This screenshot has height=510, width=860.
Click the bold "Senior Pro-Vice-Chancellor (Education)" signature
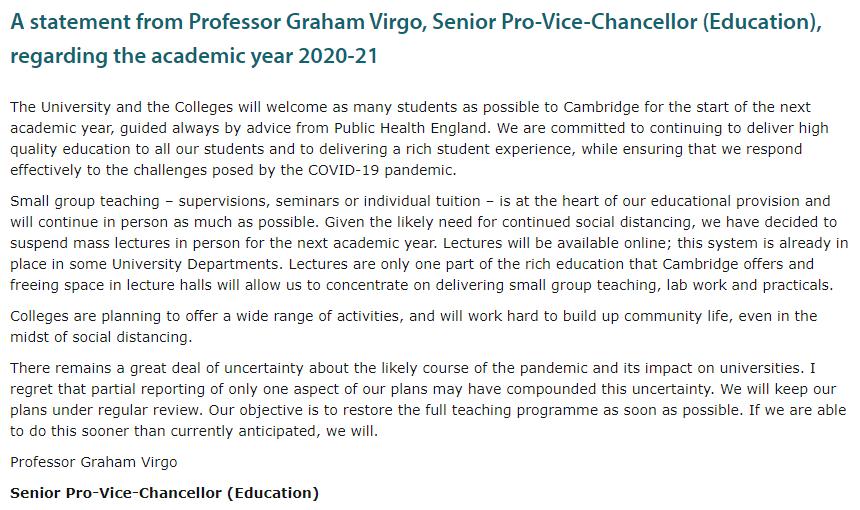coord(164,493)
